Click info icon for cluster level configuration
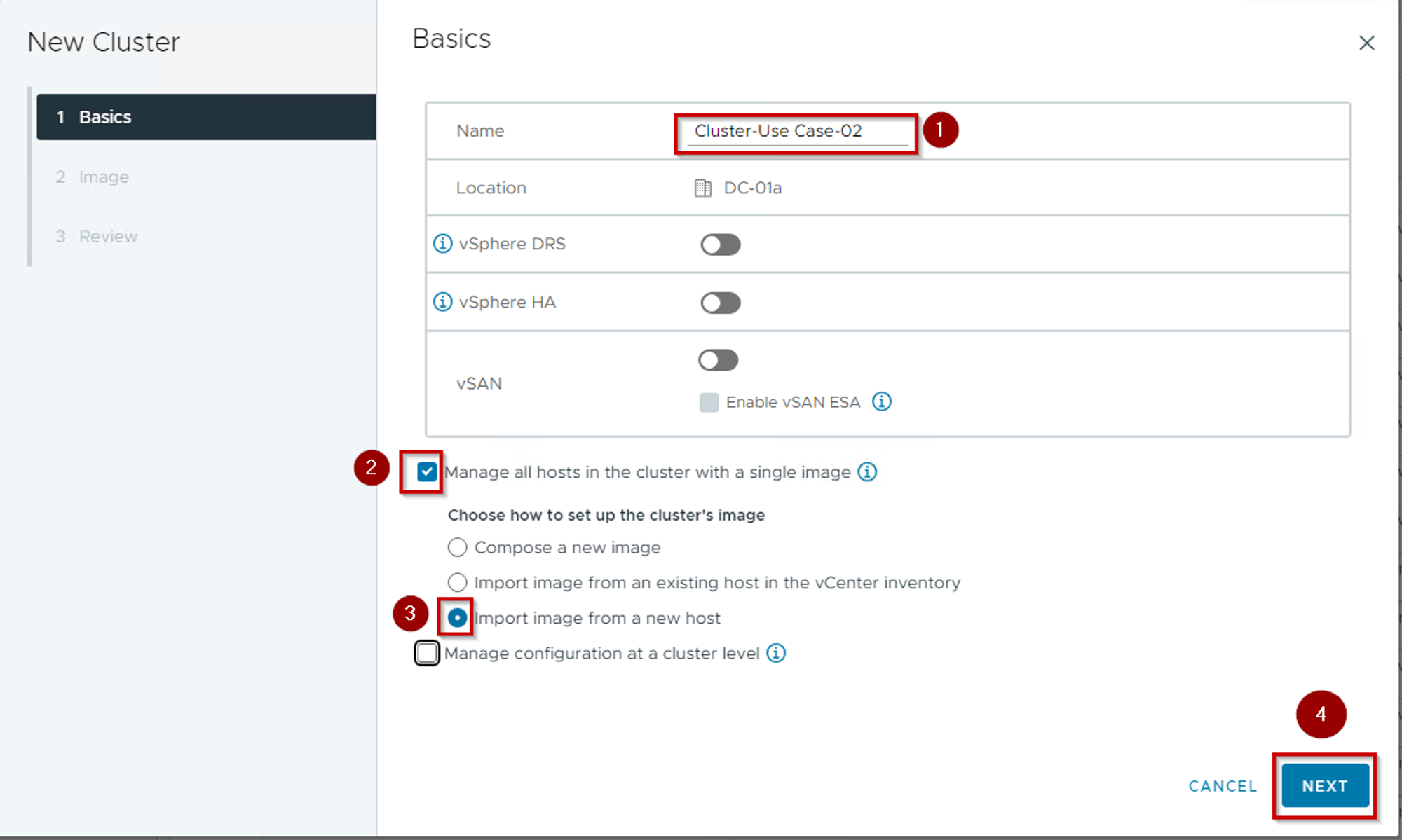The image size is (1402, 840). pyautogui.click(x=775, y=653)
